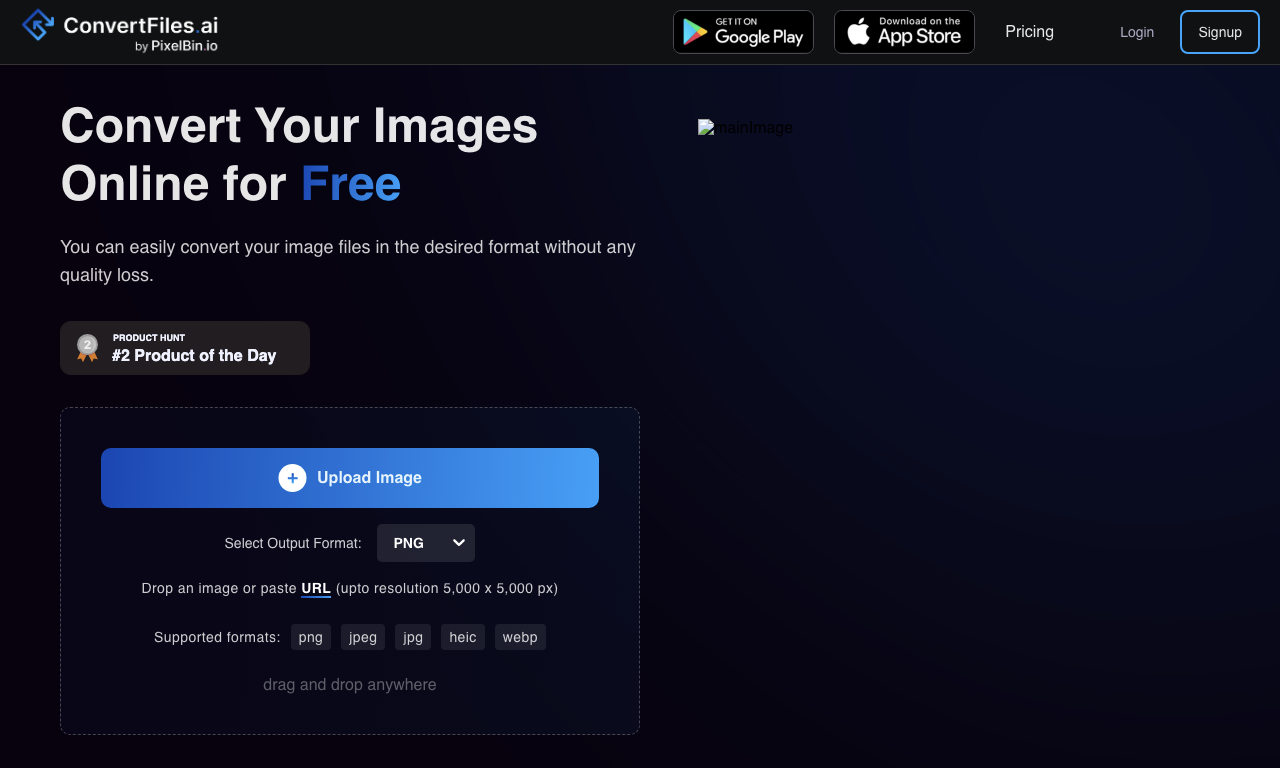
Task: Click the jpeg supported format tag
Action: point(363,637)
